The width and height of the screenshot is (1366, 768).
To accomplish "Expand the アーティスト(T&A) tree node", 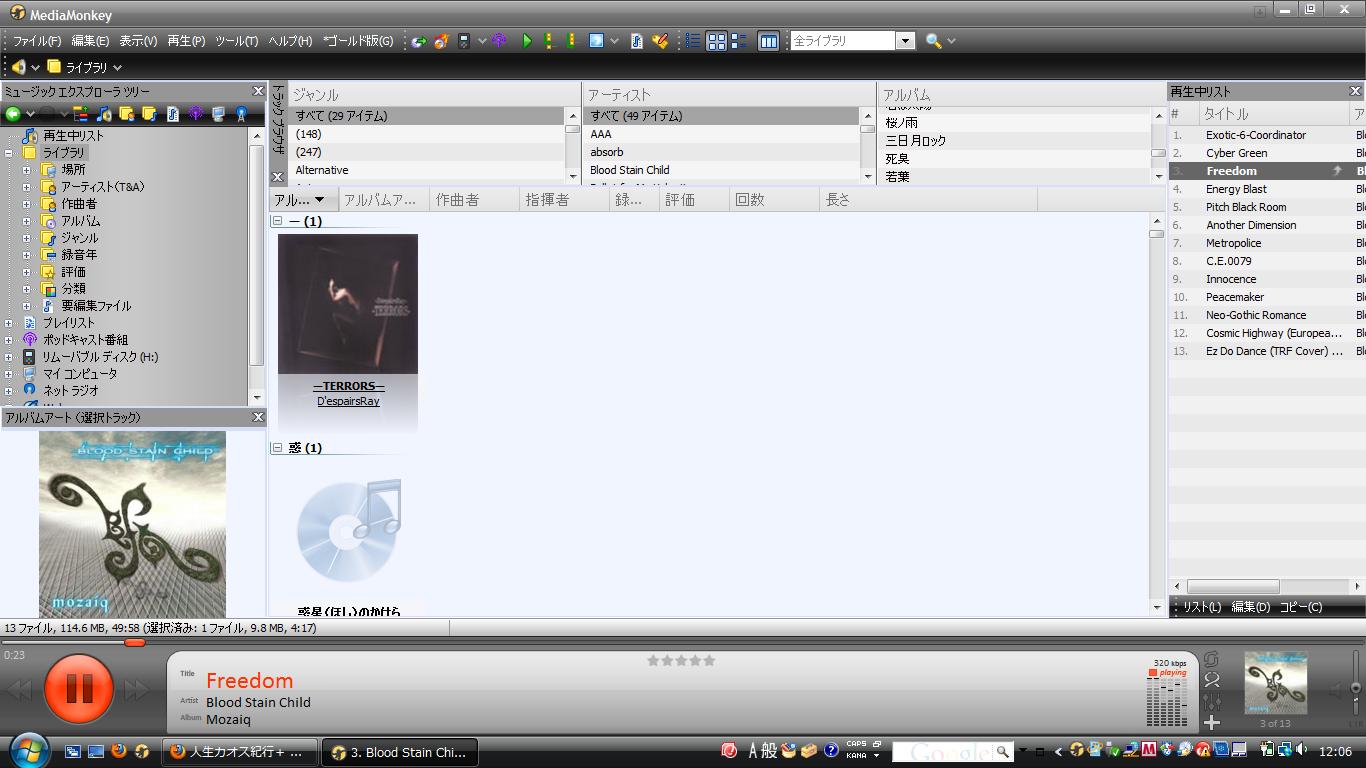I will point(27,187).
